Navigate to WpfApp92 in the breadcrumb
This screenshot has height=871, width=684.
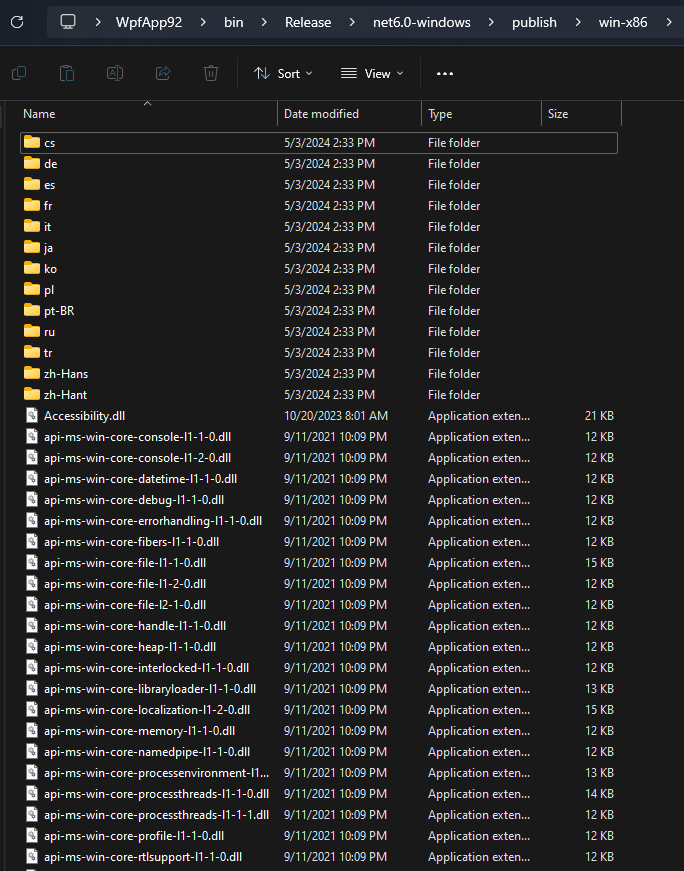(x=149, y=22)
